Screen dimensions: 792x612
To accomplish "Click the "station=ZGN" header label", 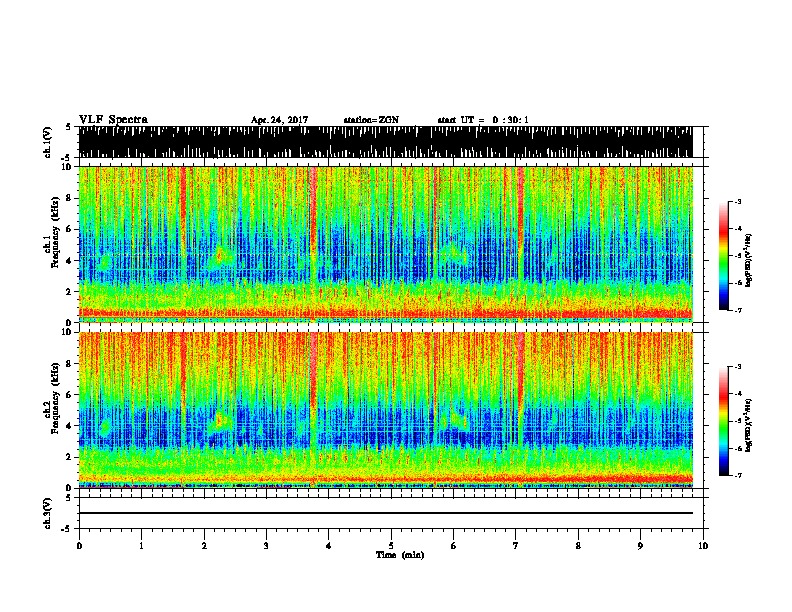I will (371, 120).
